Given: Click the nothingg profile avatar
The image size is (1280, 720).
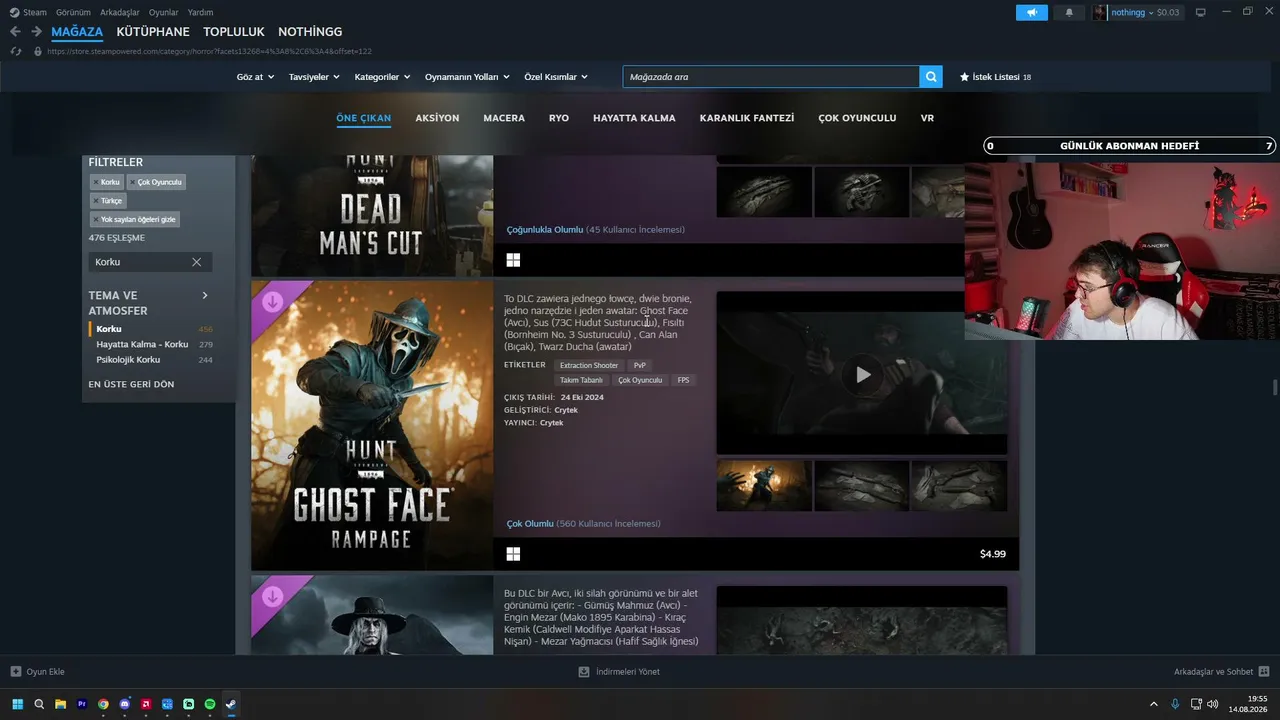Looking at the screenshot, I should pyautogui.click(x=1100, y=12).
